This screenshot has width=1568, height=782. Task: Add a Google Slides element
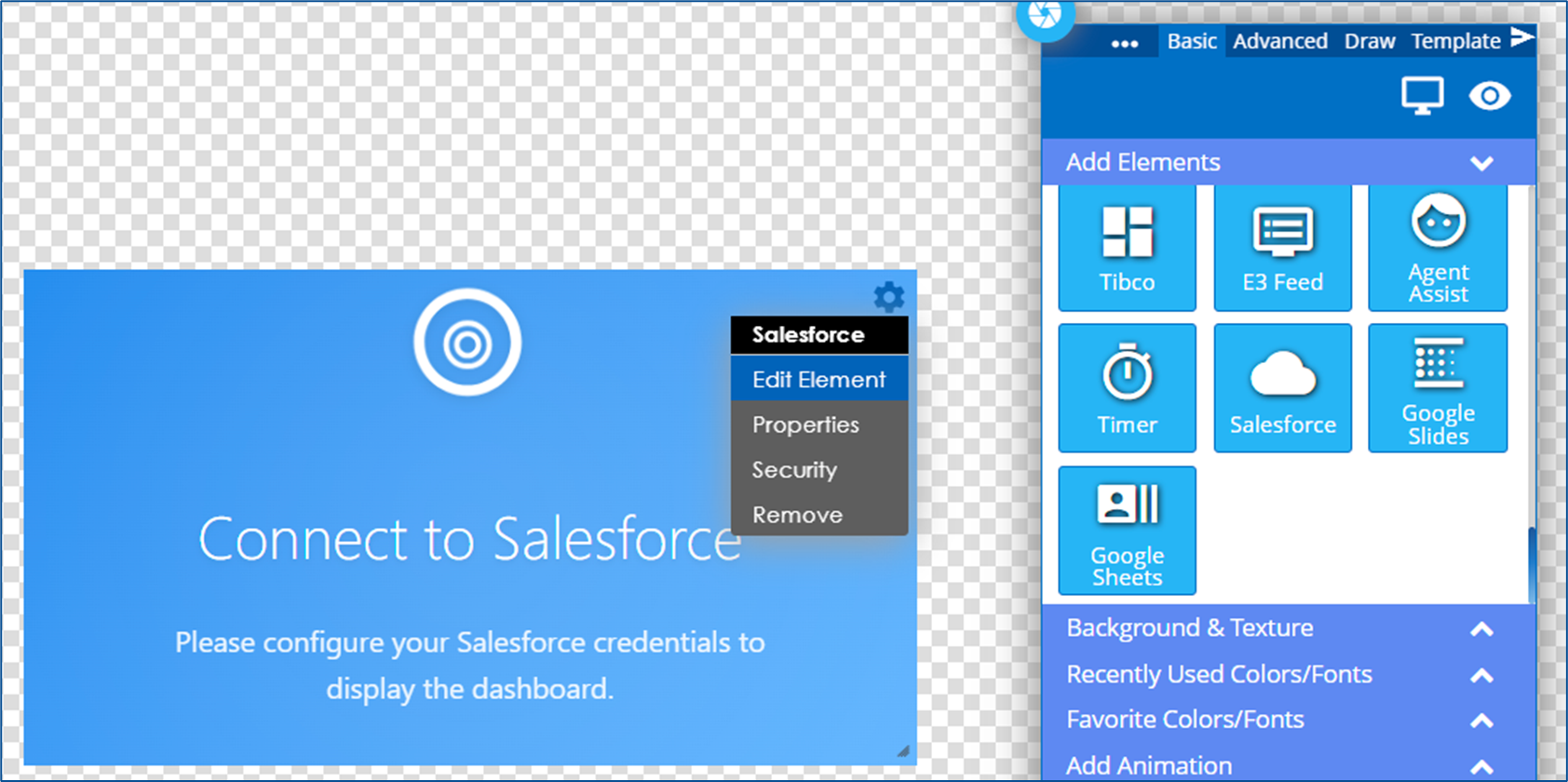point(1438,388)
